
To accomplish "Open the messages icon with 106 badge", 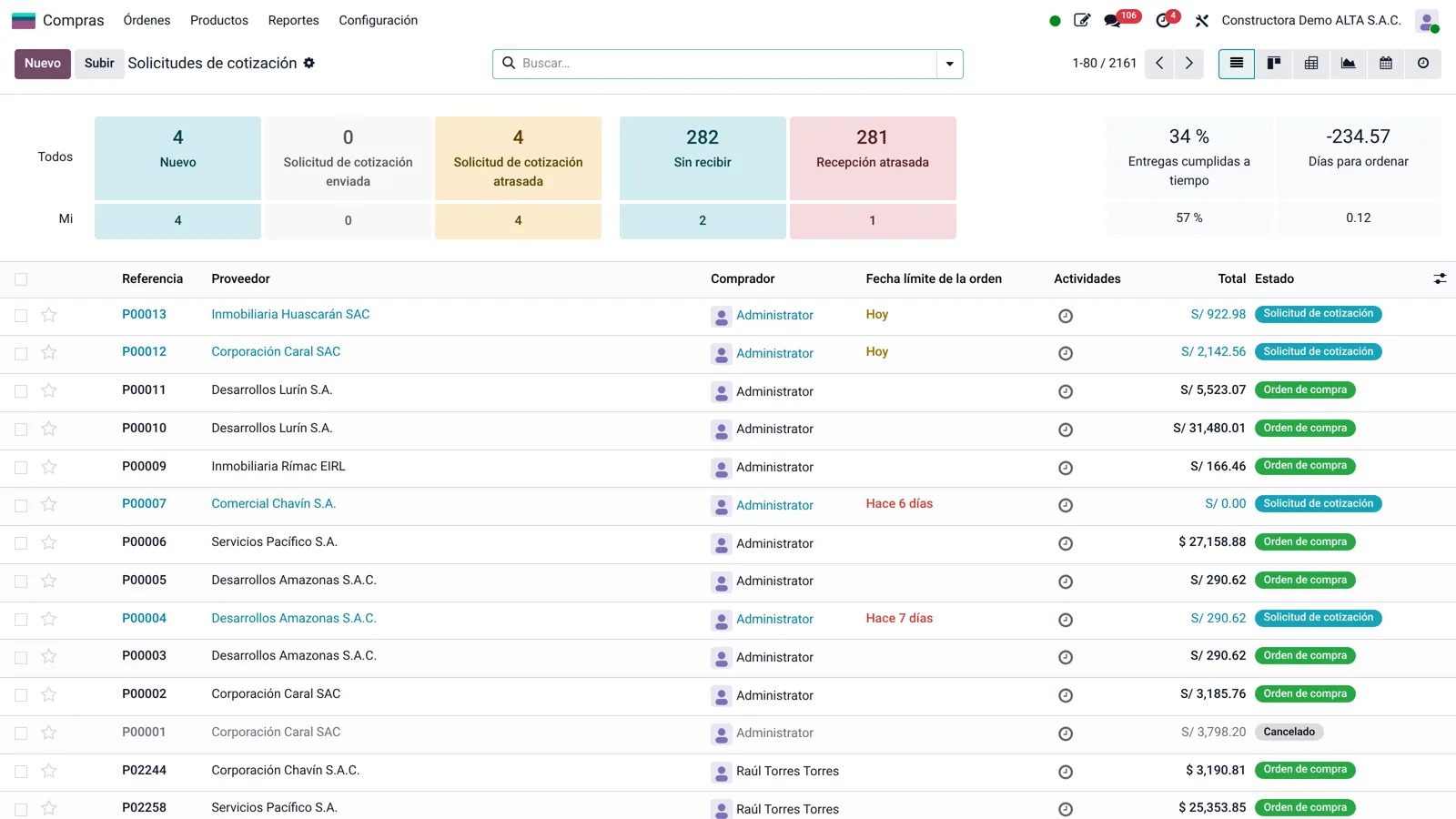I will [x=1113, y=21].
